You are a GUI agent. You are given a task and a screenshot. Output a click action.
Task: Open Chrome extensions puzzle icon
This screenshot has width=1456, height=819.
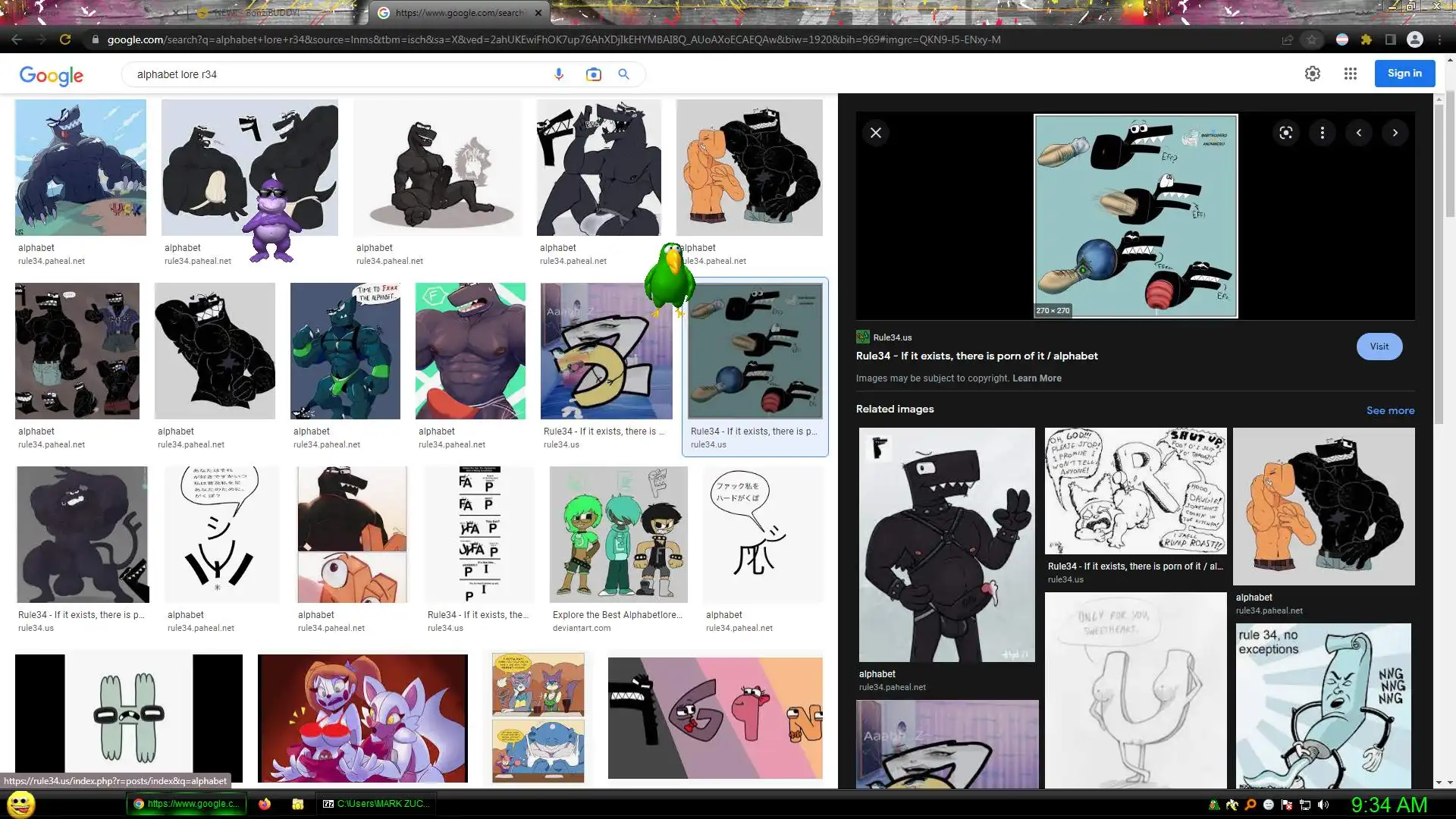tap(1367, 39)
